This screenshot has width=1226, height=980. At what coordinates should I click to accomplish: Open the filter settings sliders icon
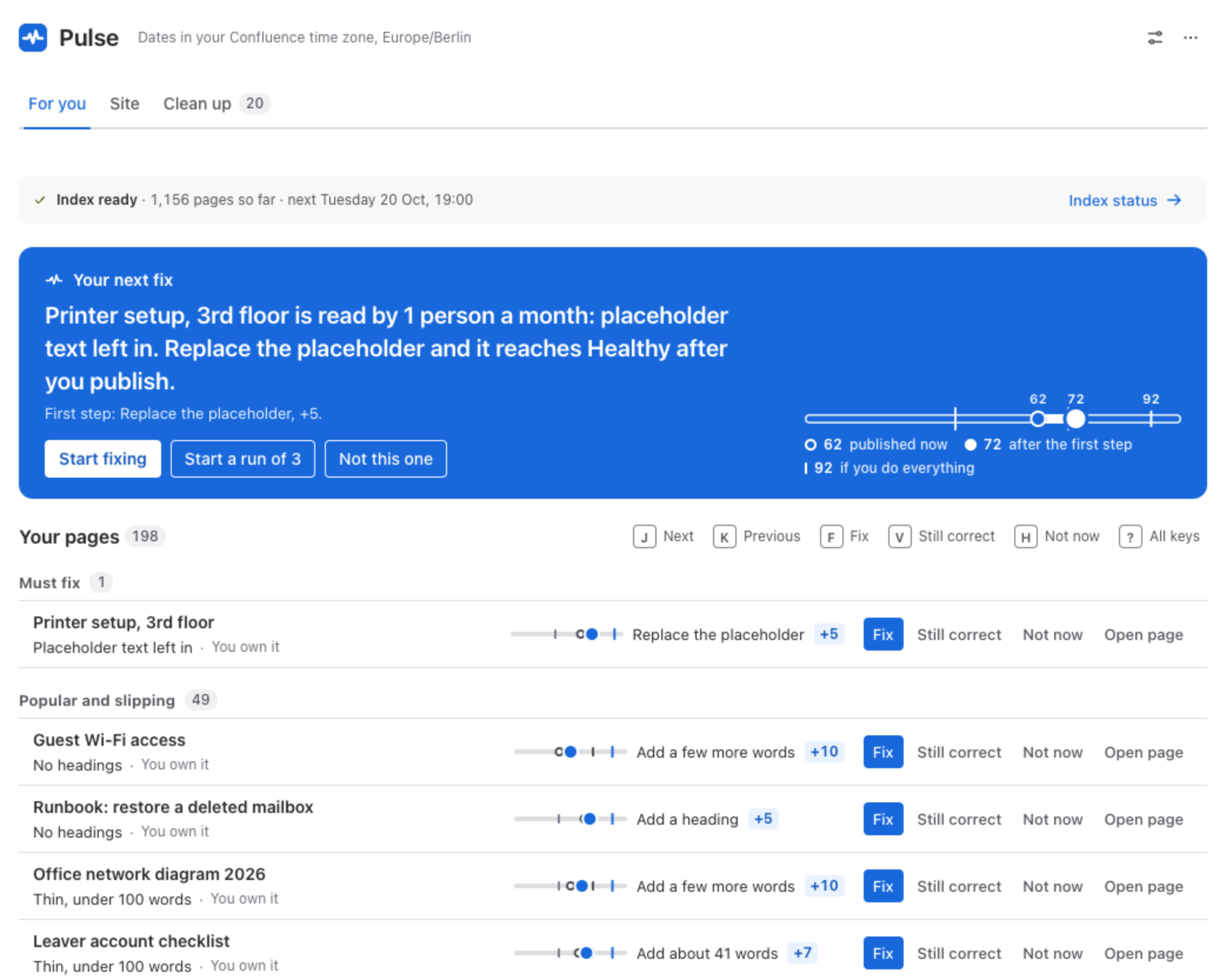pyautogui.click(x=1155, y=38)
